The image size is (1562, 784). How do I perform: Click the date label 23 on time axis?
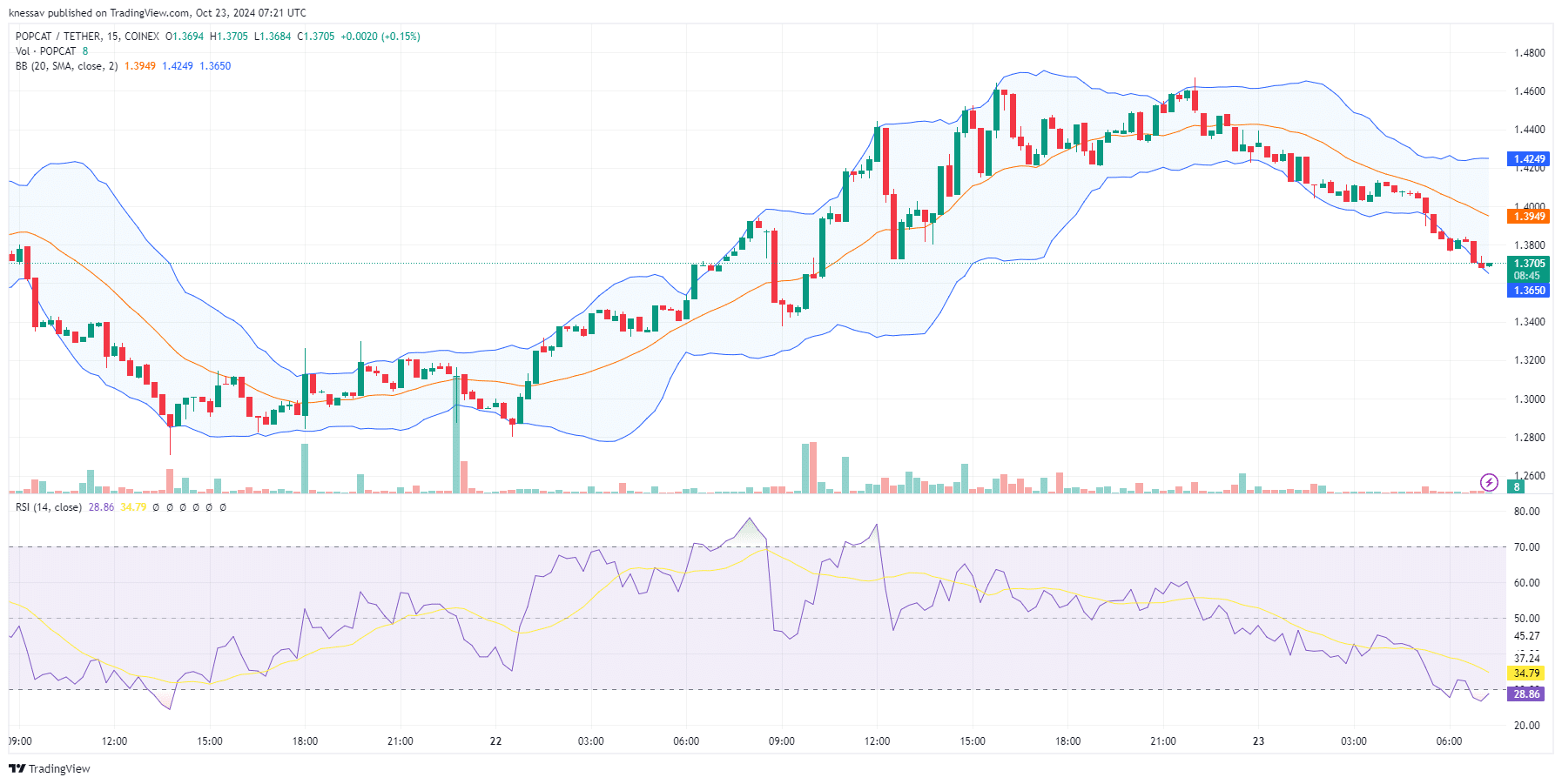1258,741
